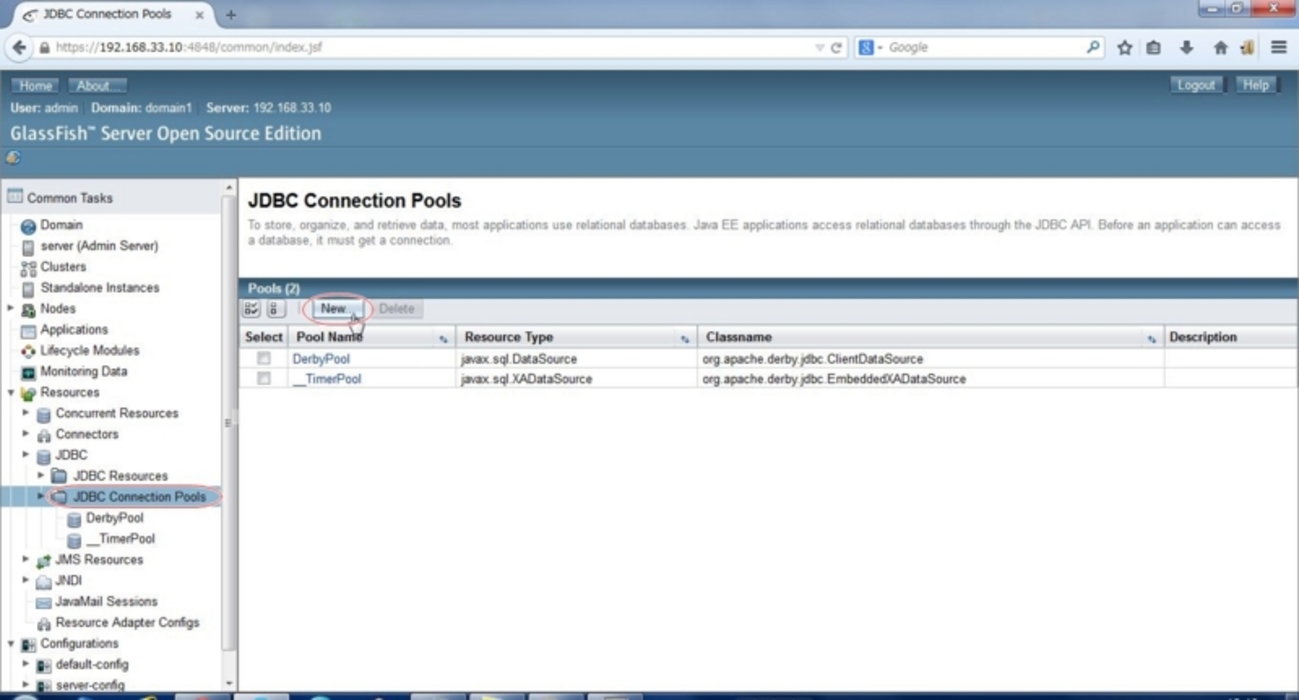
Task: Click the browser home icon
Action: point(1220,47)
